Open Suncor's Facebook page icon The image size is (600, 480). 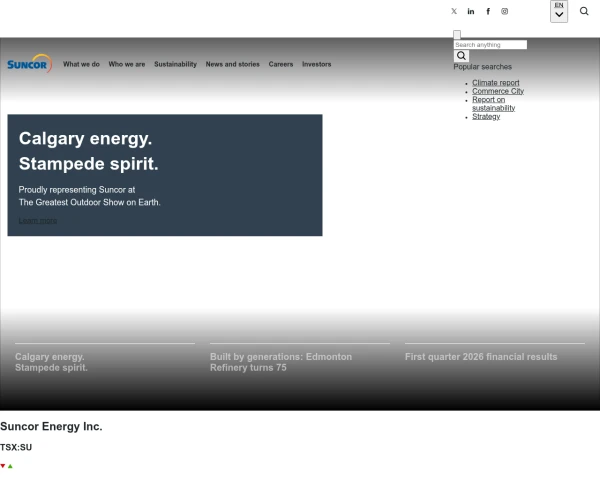[x=488, y=11]
